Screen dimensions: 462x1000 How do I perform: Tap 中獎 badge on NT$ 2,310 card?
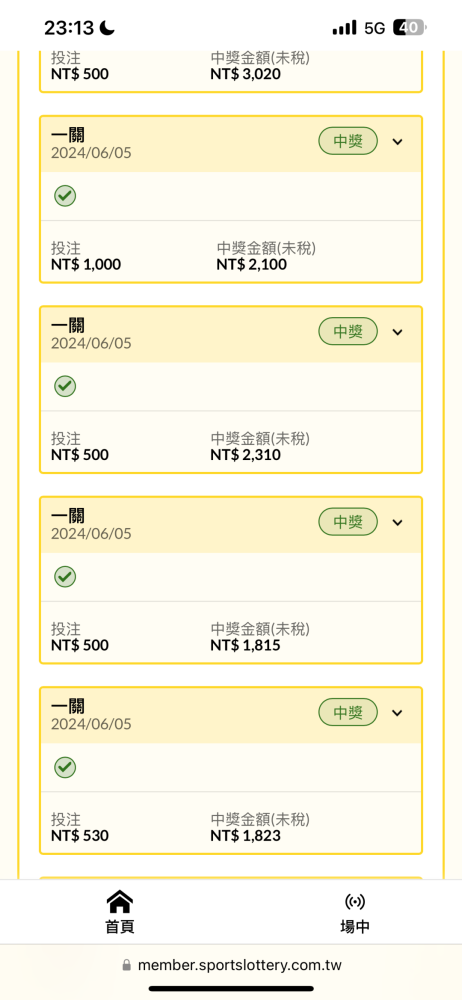348,331
